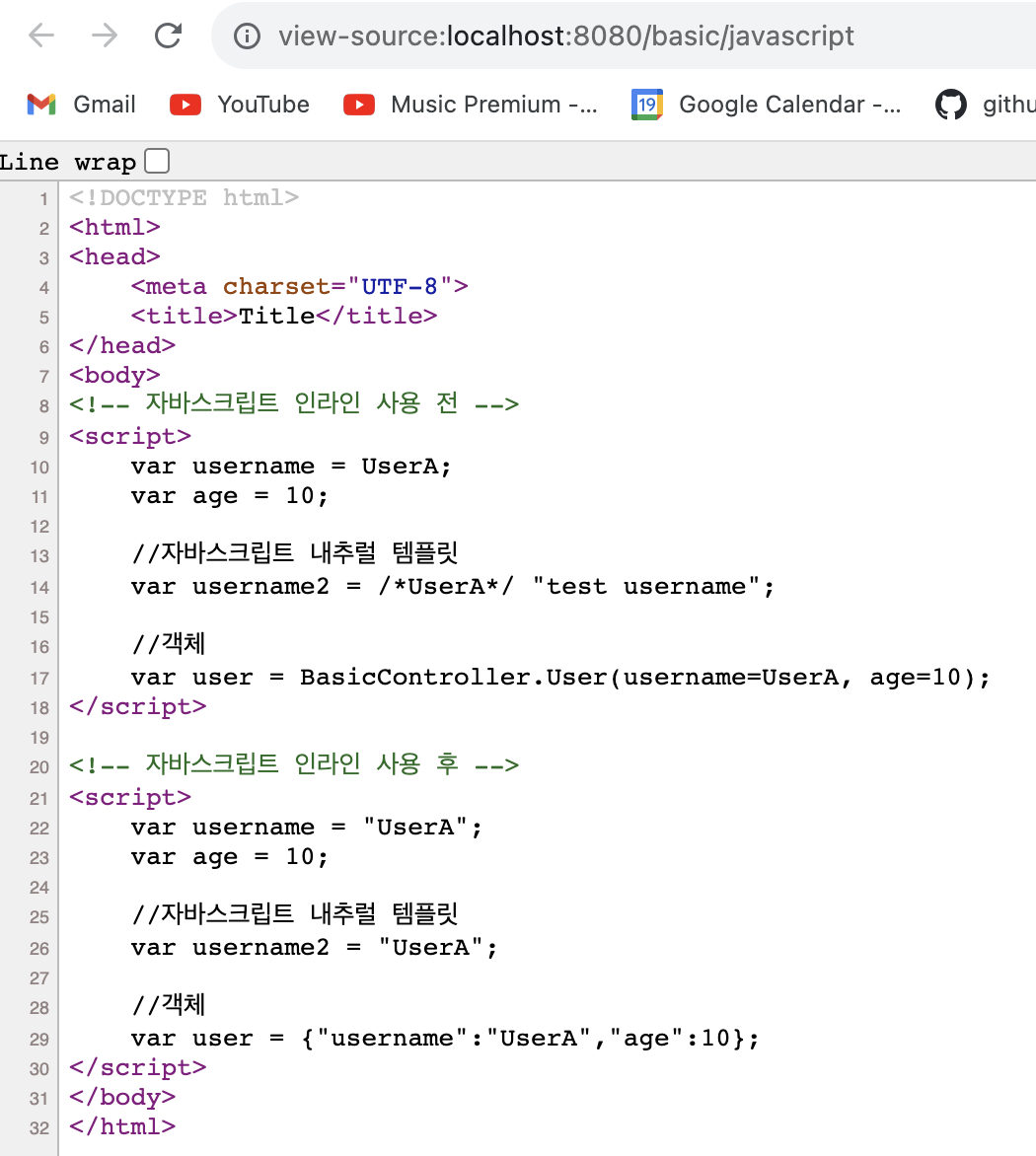Screen dimensions: 1036x1156
Task: Click the <body> opening tag
Action: pos(115,375)
